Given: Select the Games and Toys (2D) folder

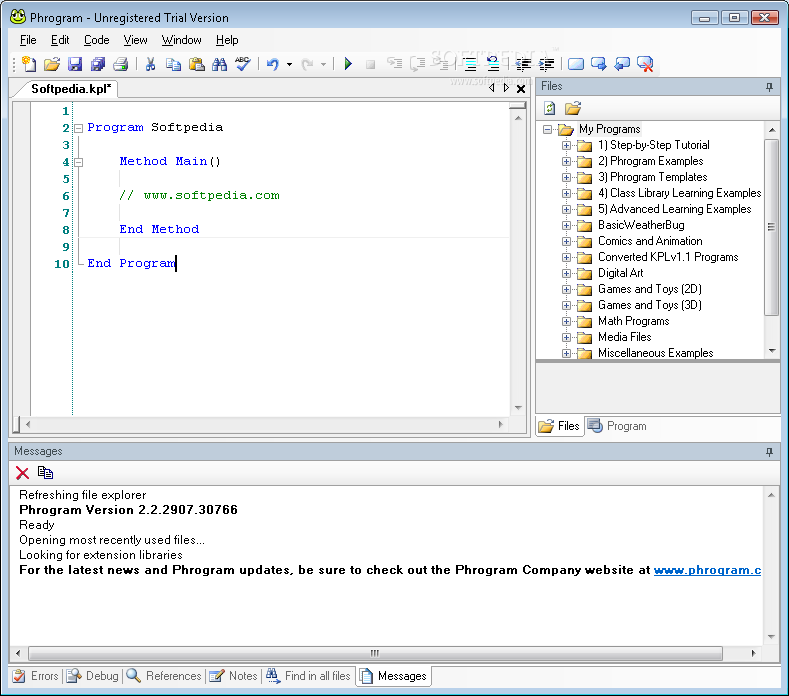Looking at the screenshot, I should coord(649,289).
